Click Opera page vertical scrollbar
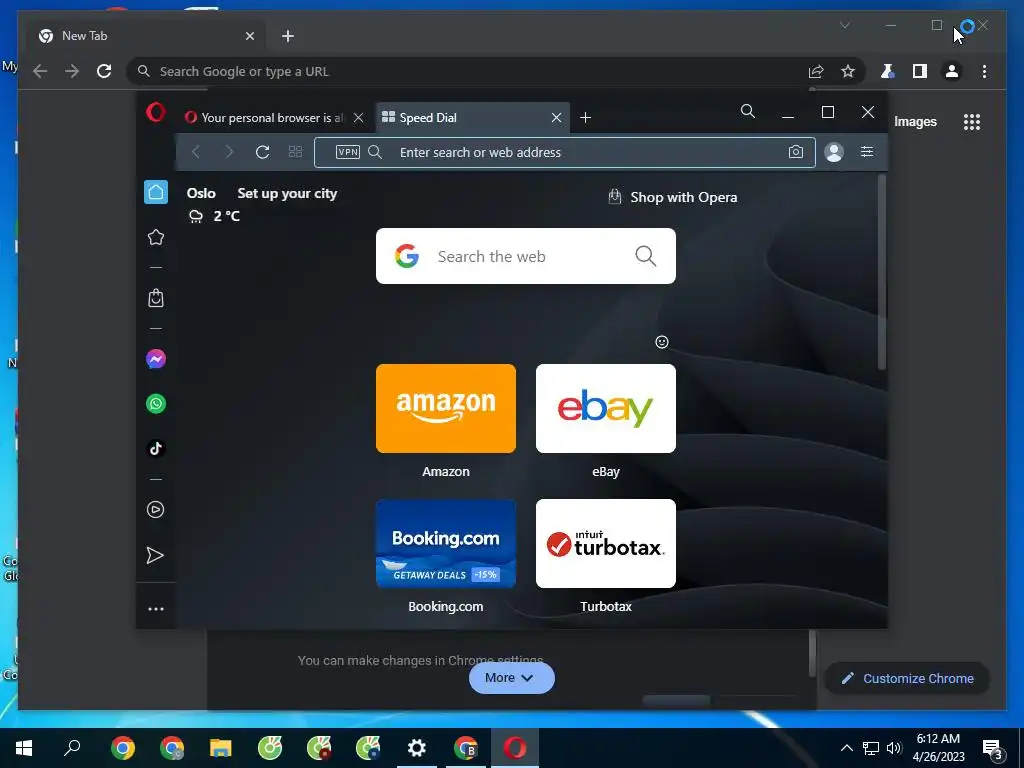Viewport: 1024px width, 768px height. (x=882, y=272)
